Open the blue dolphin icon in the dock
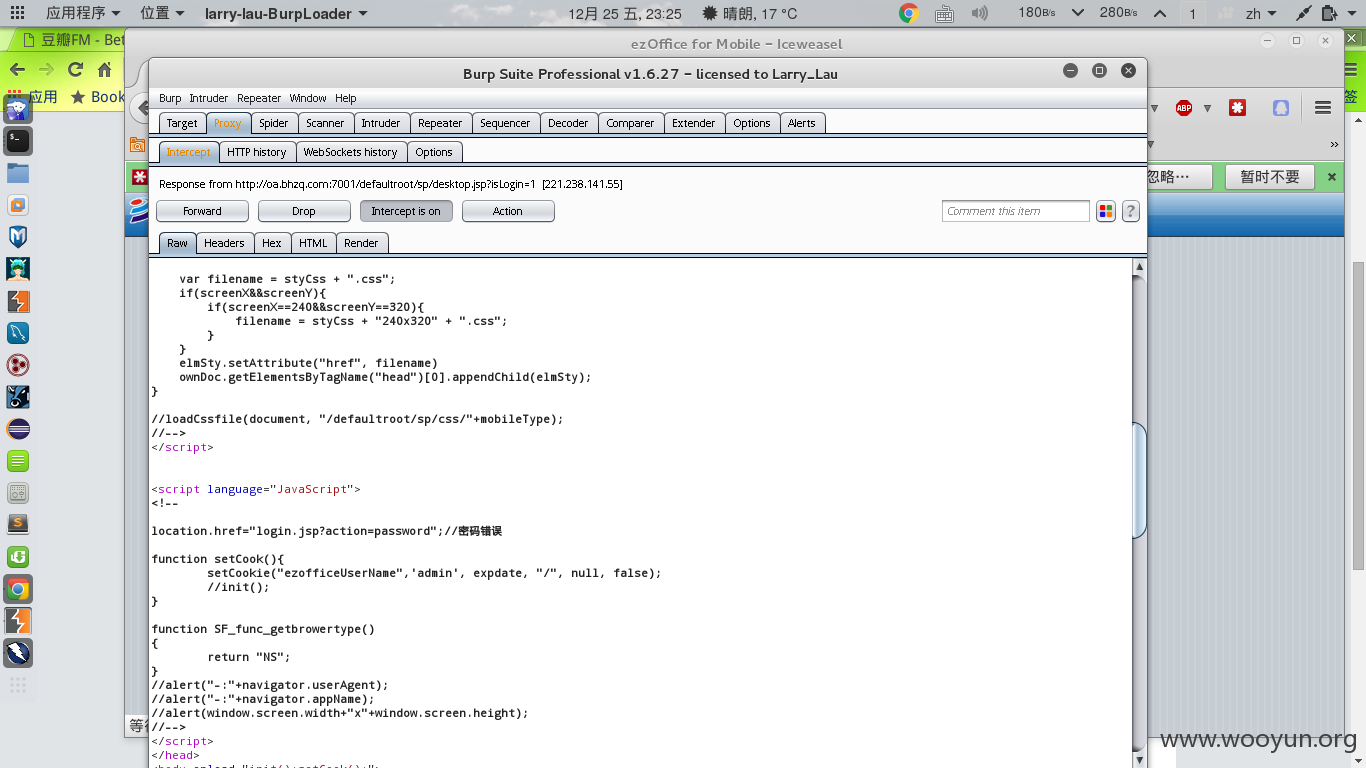 pos(18,333)
